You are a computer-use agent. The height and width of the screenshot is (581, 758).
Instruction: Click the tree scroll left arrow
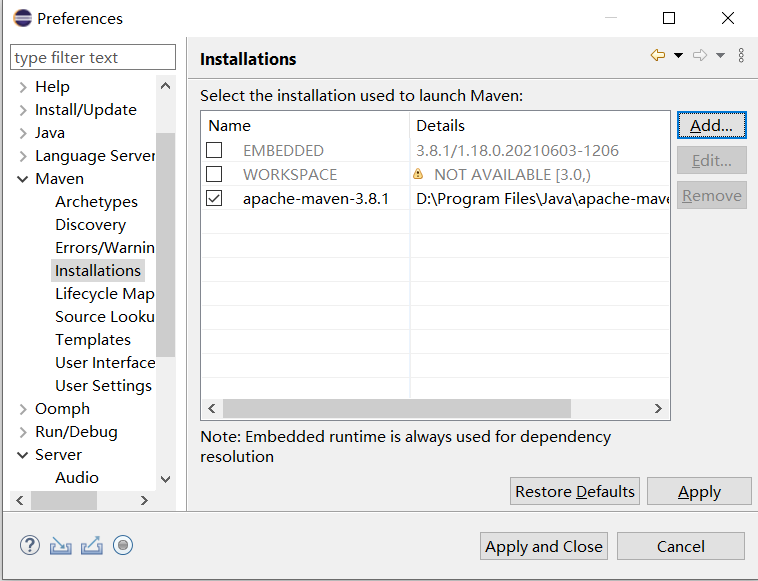[20, 500]
